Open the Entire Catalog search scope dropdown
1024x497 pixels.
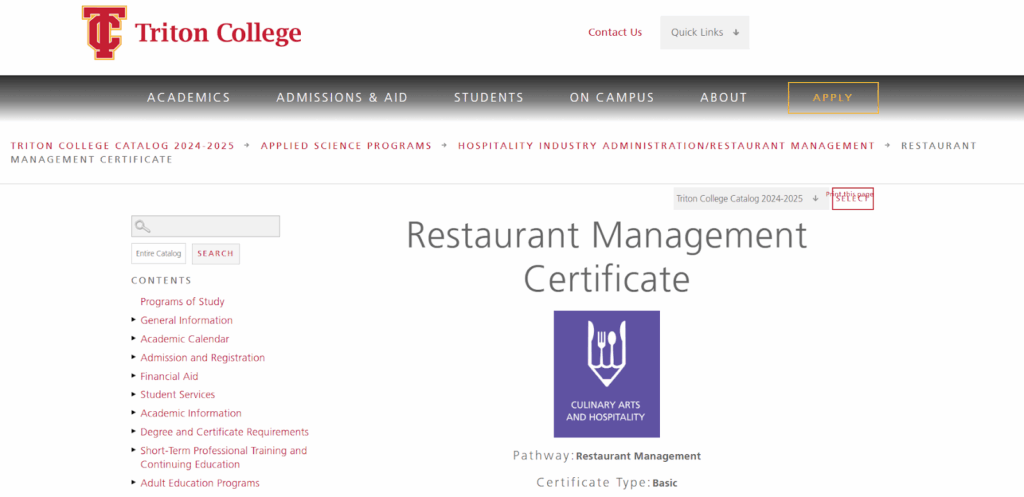tap(159, 253)
